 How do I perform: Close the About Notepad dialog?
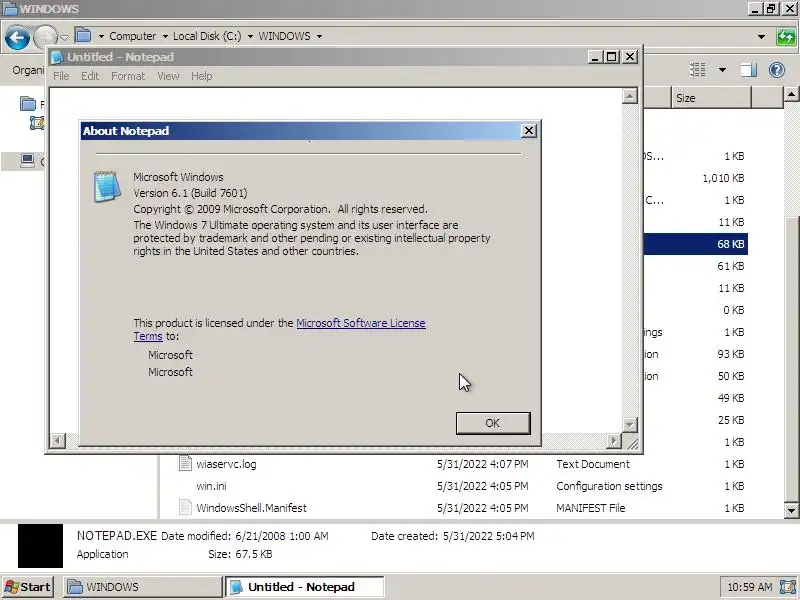point(529,131)
